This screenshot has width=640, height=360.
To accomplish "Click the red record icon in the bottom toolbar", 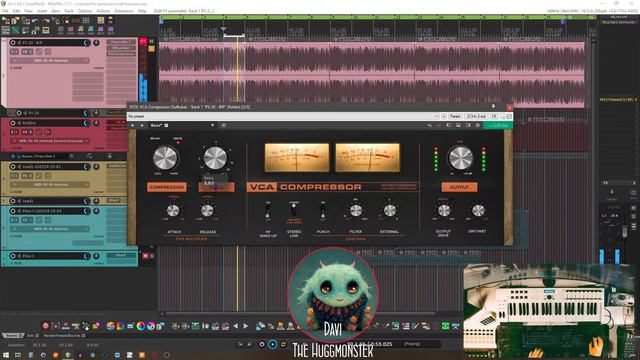I will [x=45, y=326].
